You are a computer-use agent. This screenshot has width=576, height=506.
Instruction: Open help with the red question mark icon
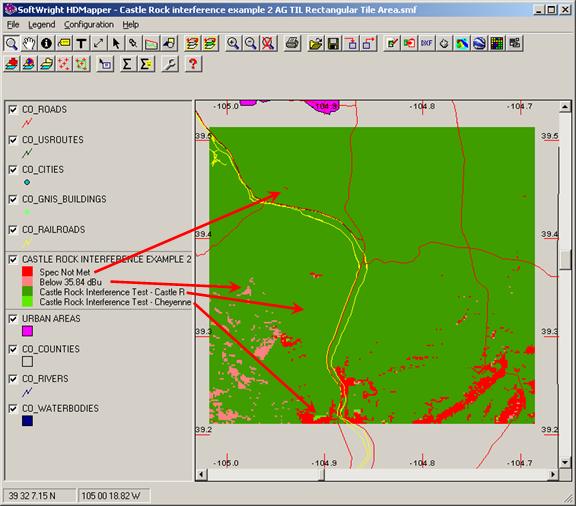click(193, 64)
